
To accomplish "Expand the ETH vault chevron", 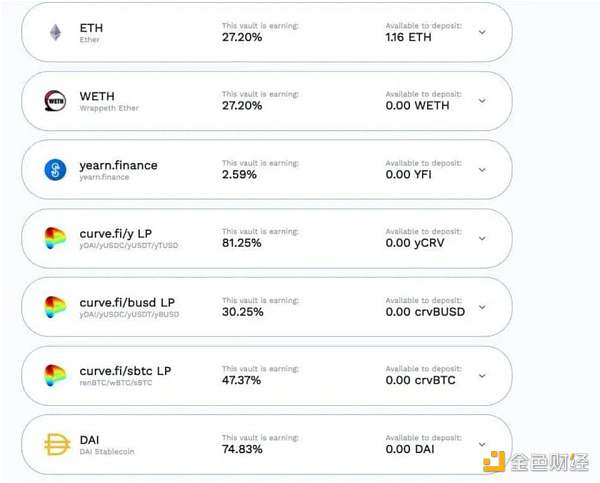I will pos(482,32).
